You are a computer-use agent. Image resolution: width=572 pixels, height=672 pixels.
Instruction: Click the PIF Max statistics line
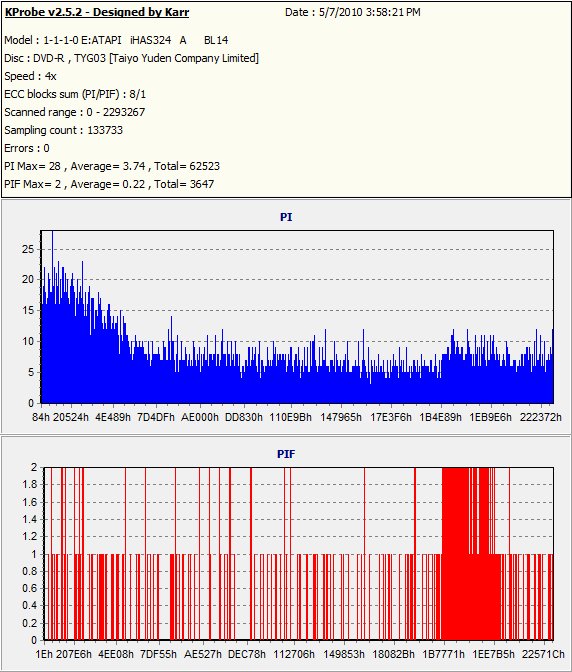click(x=109, y=184)
